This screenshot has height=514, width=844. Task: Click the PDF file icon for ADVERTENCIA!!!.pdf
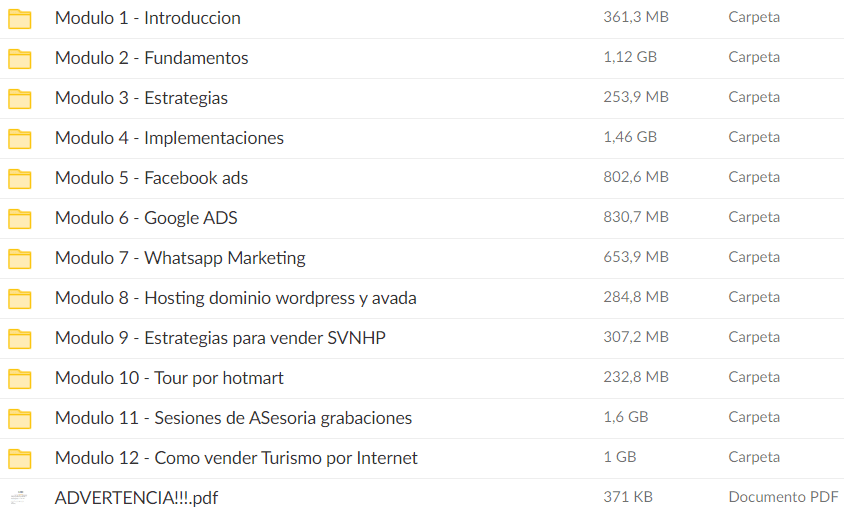coord(20,497)
